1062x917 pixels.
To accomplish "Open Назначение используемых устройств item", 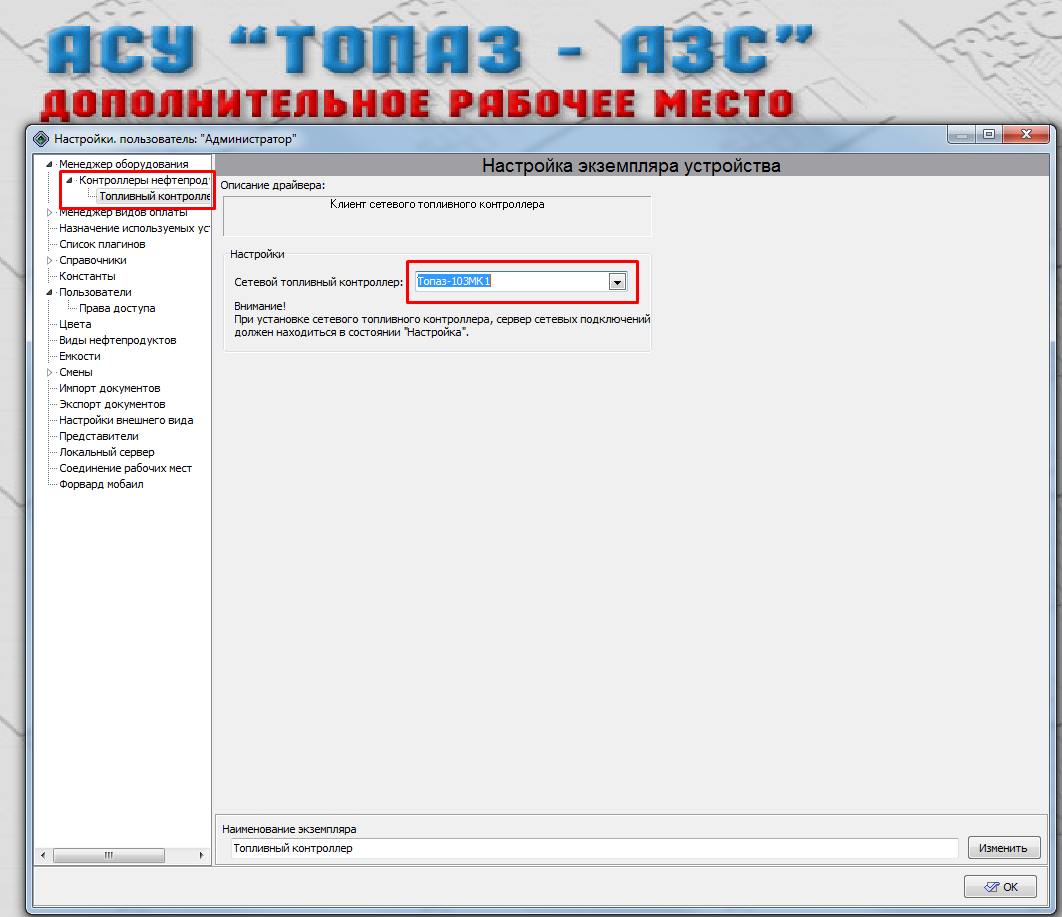I will (134, 228).
